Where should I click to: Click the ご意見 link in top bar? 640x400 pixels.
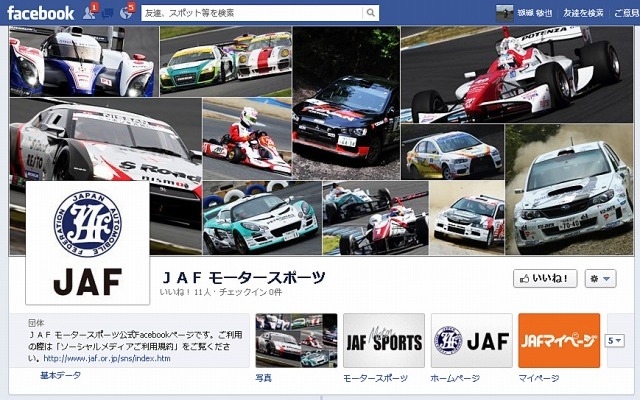point(627,13)
